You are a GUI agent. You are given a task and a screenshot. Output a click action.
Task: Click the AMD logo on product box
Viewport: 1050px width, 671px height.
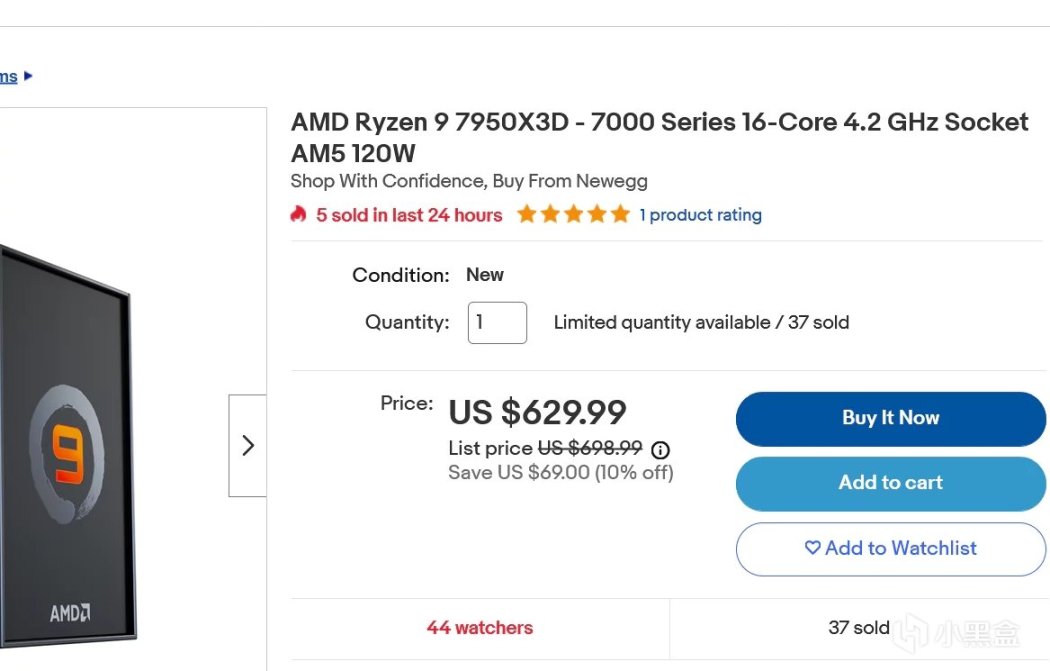point(70,612)
